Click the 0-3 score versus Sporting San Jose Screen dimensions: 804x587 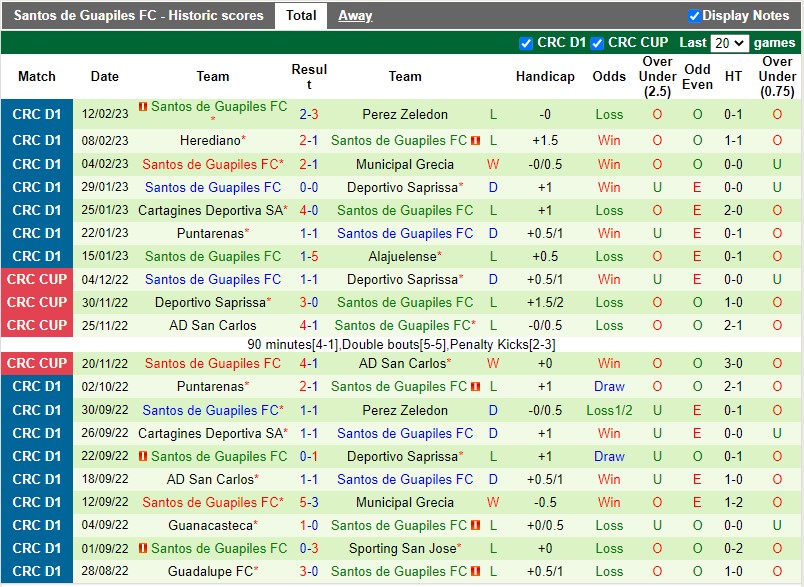tap(309, 549)
